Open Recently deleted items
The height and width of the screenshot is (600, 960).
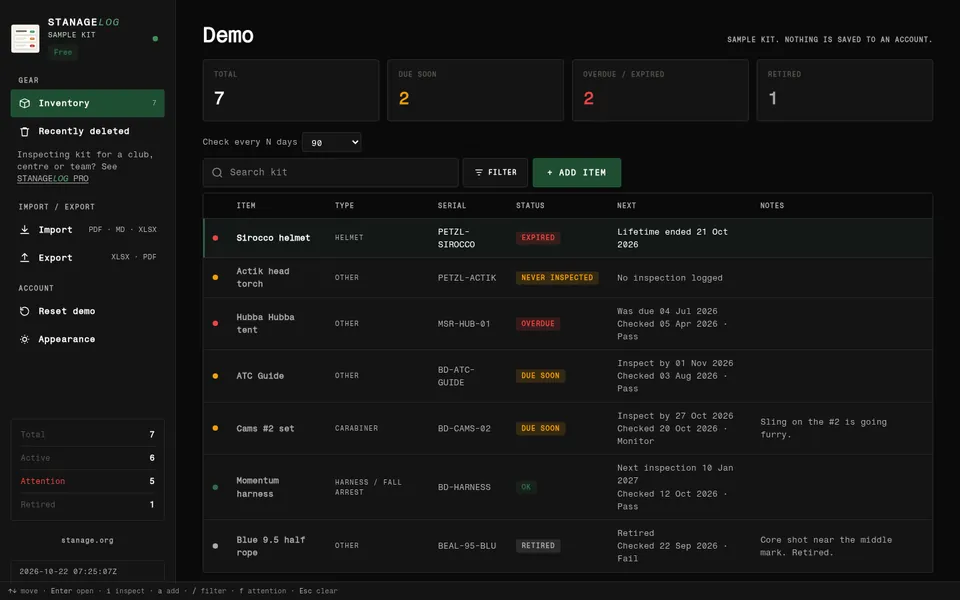pos(88,131)
